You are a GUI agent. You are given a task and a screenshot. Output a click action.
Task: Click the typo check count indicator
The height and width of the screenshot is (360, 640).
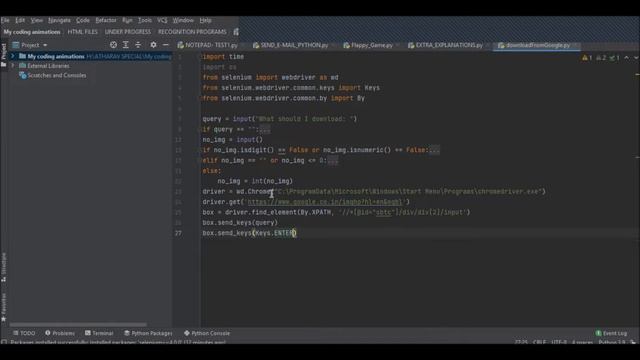(x=615, y=58)
